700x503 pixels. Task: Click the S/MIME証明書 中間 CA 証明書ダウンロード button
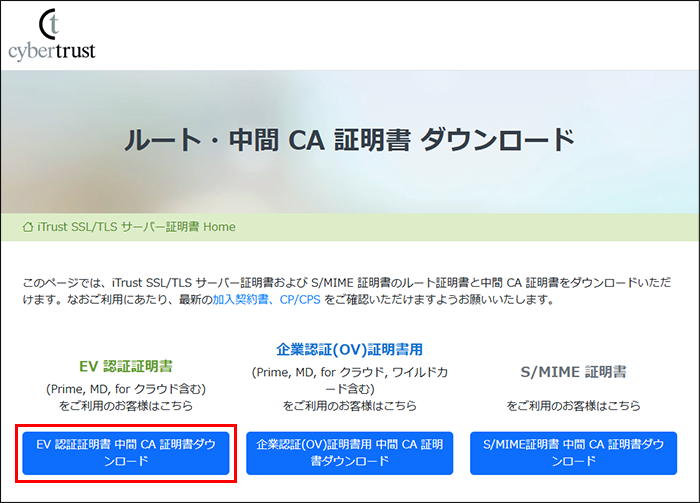point(573,453)
